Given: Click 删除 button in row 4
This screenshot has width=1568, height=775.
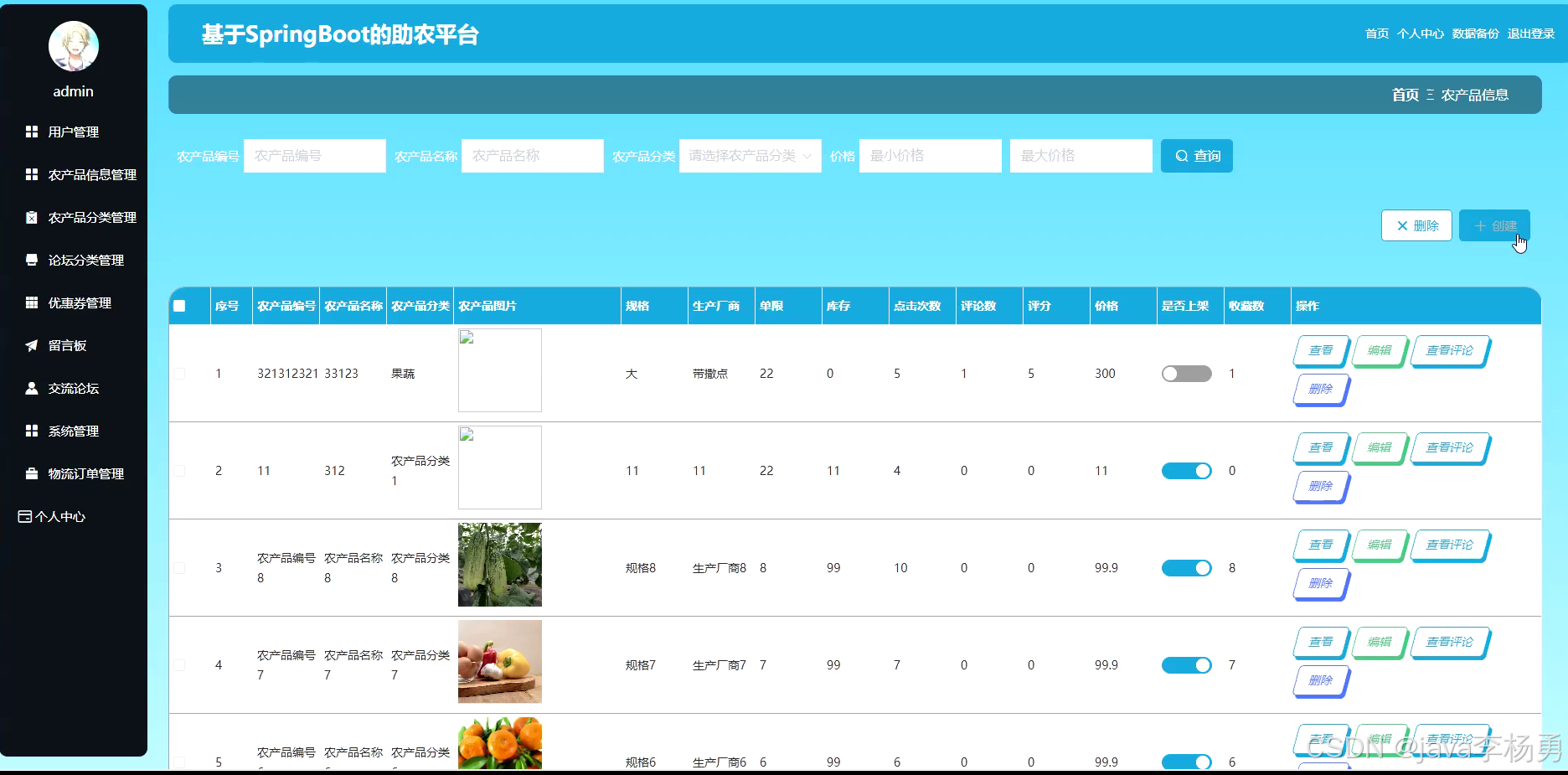Looking at the screenshot, I should click(x=1322, y=681).
